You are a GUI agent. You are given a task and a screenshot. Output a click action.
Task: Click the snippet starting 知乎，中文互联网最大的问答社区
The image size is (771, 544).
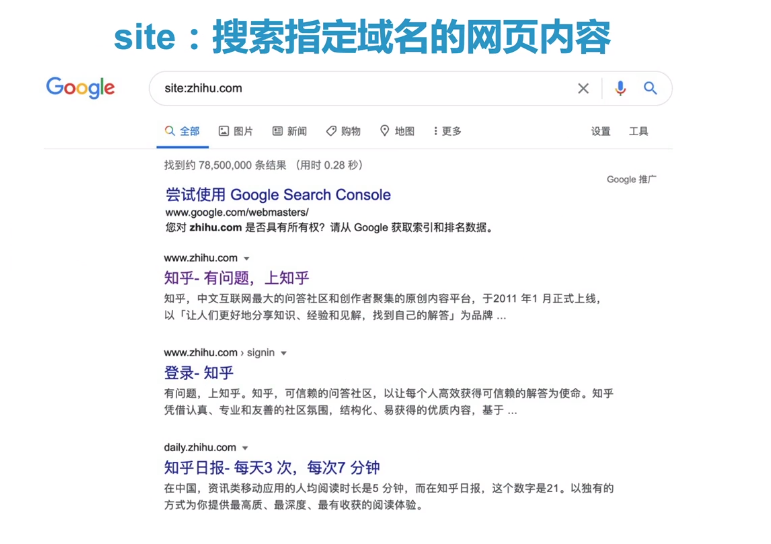click(x=383, y=307)
